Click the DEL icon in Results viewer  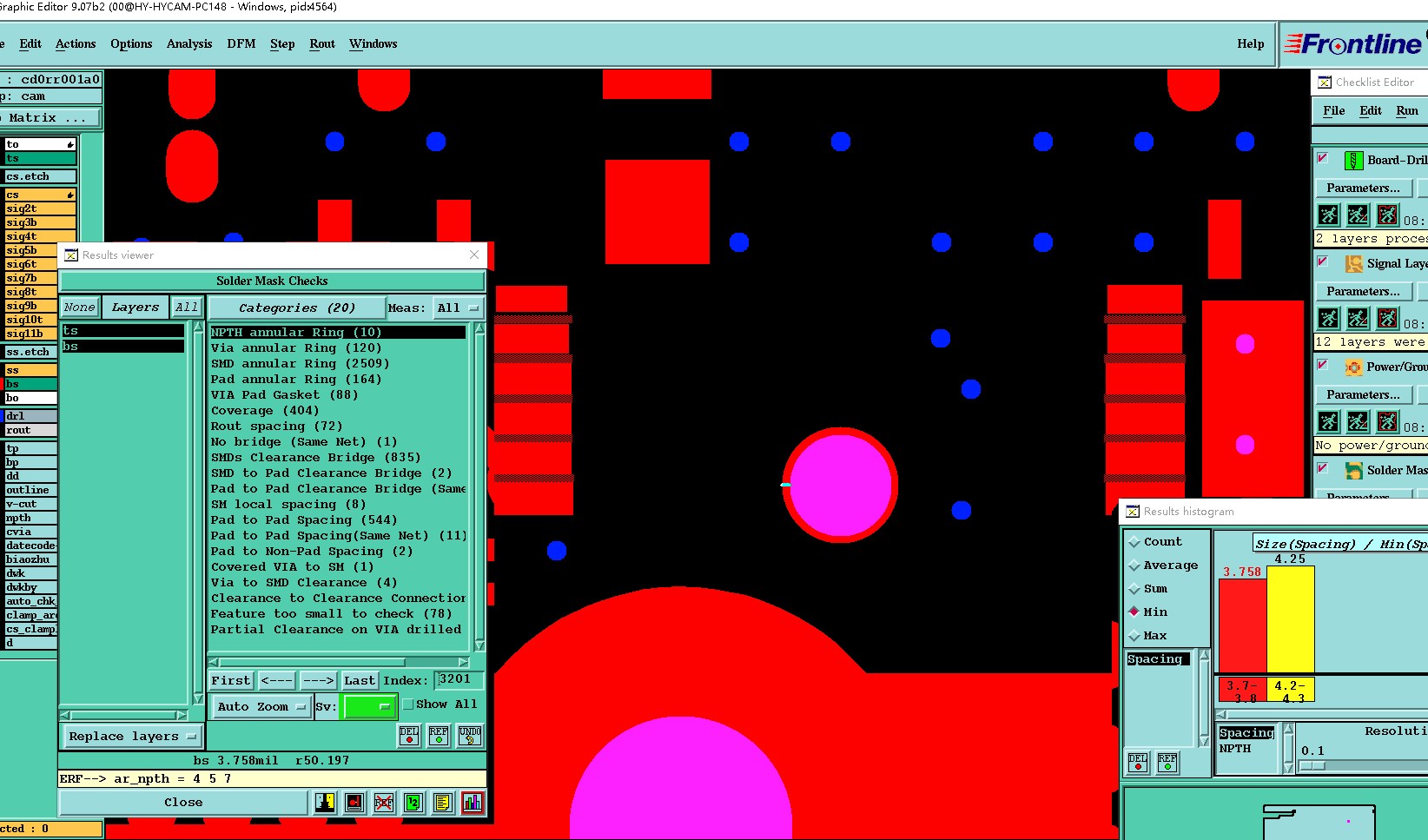(409, 736)
